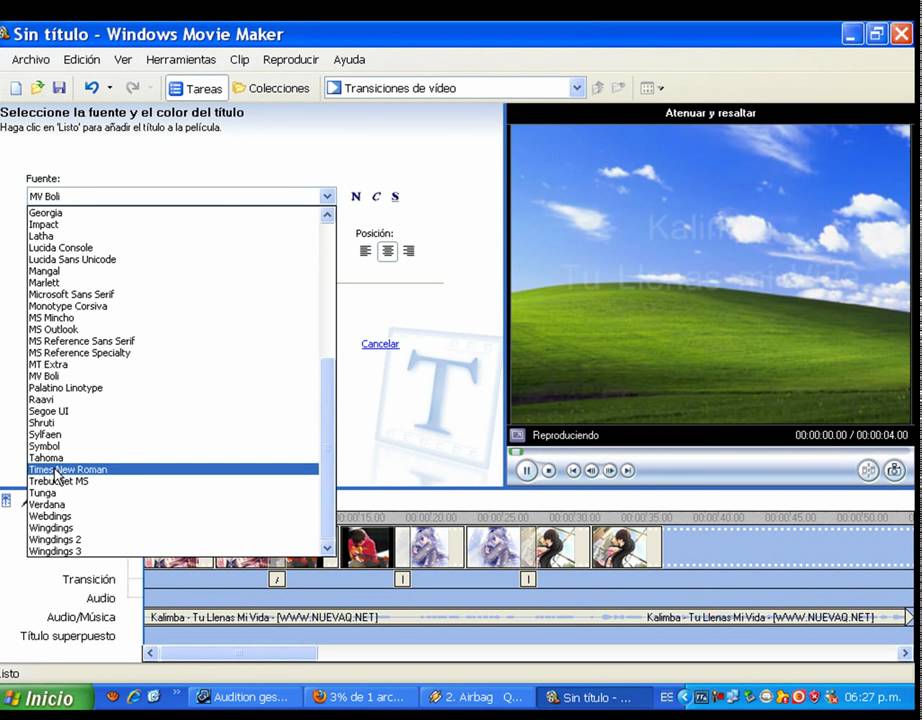
Task: Click the storyboard/timeline toggle icon at left
Action: coord(6,501)
